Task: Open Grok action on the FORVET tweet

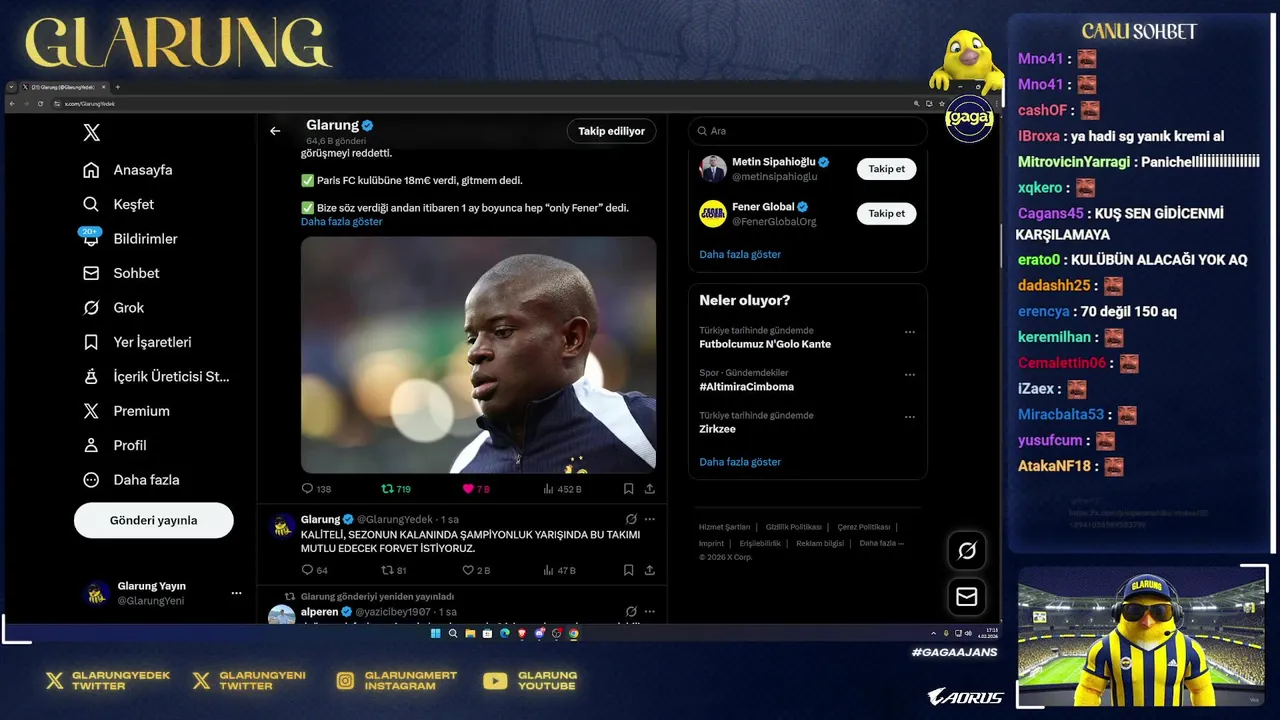Action: 631,519
